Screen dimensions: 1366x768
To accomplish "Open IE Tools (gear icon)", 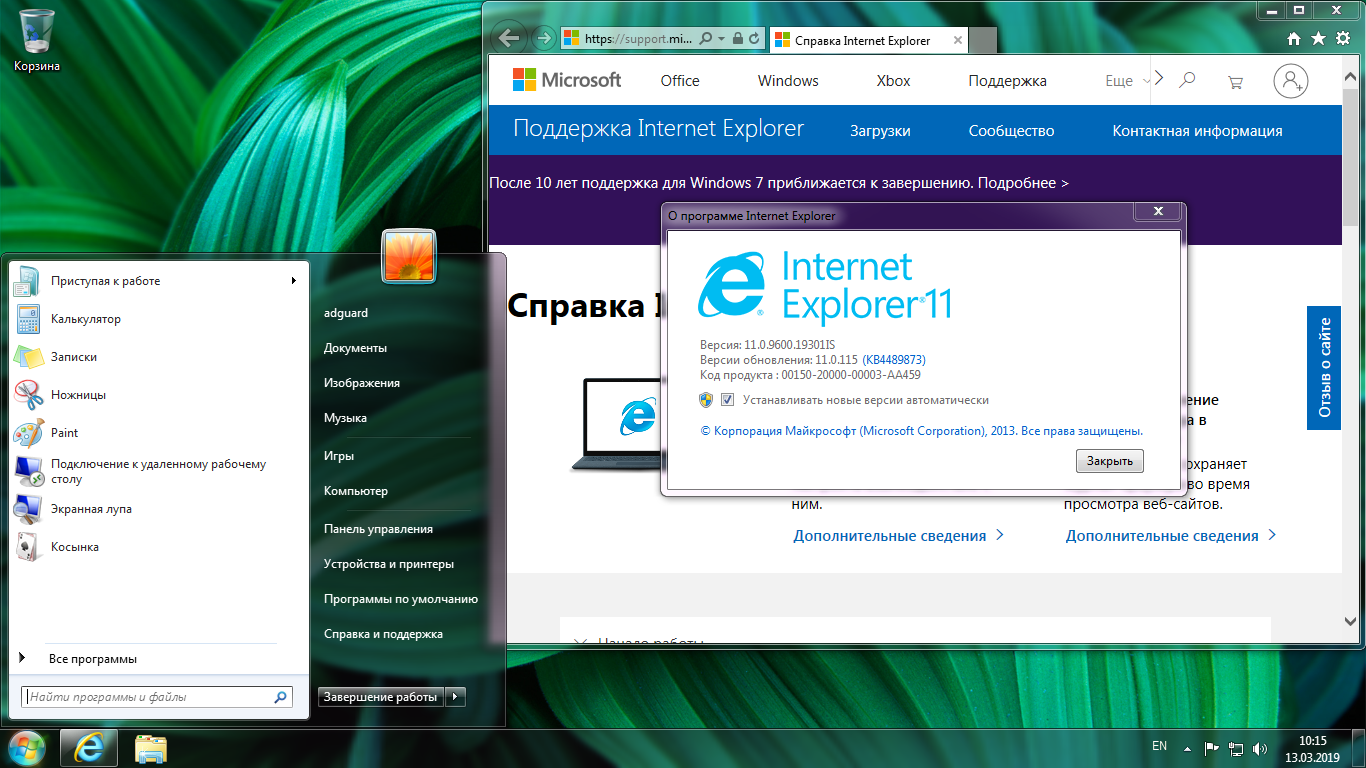I will 1342,39.
